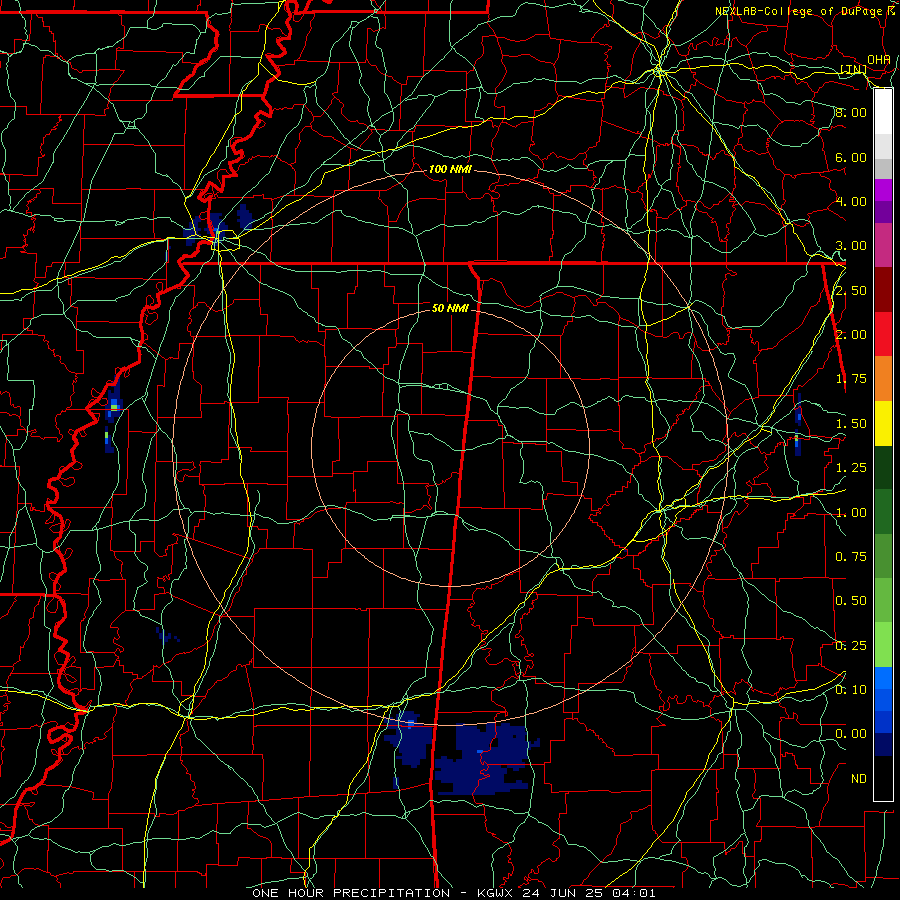Click the pink swatch in the legend

[x=883, y=245]
